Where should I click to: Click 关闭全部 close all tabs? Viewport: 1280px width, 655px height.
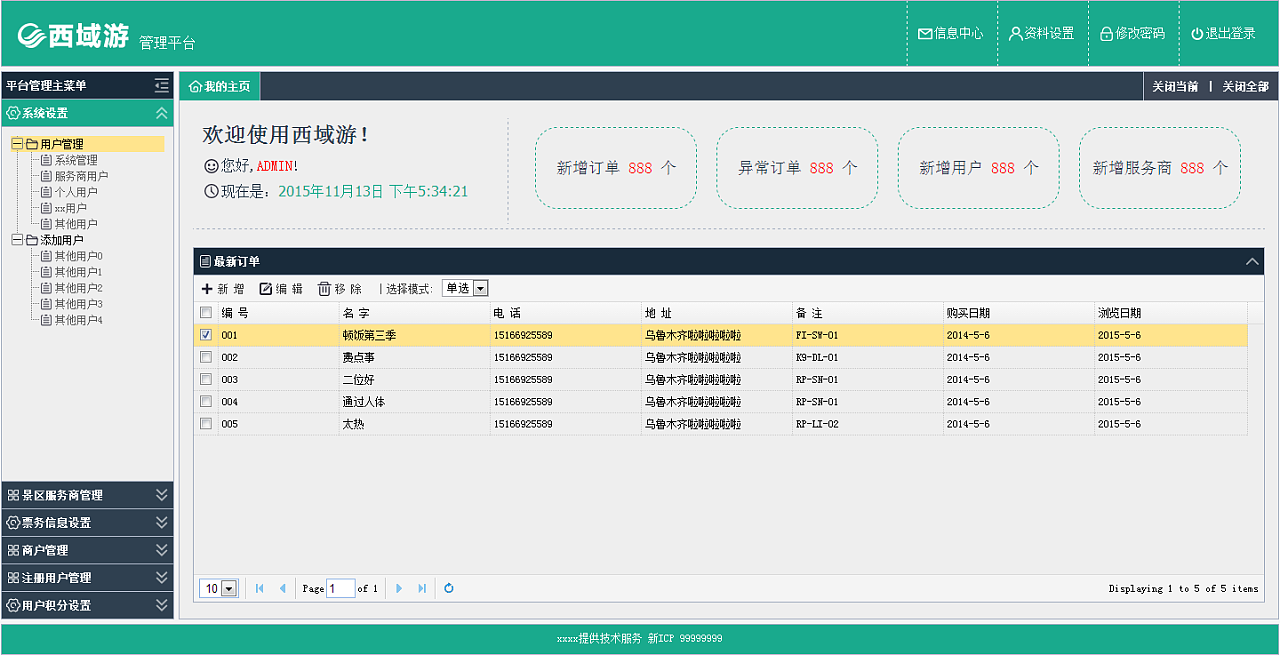click(x=1245, y=86)
